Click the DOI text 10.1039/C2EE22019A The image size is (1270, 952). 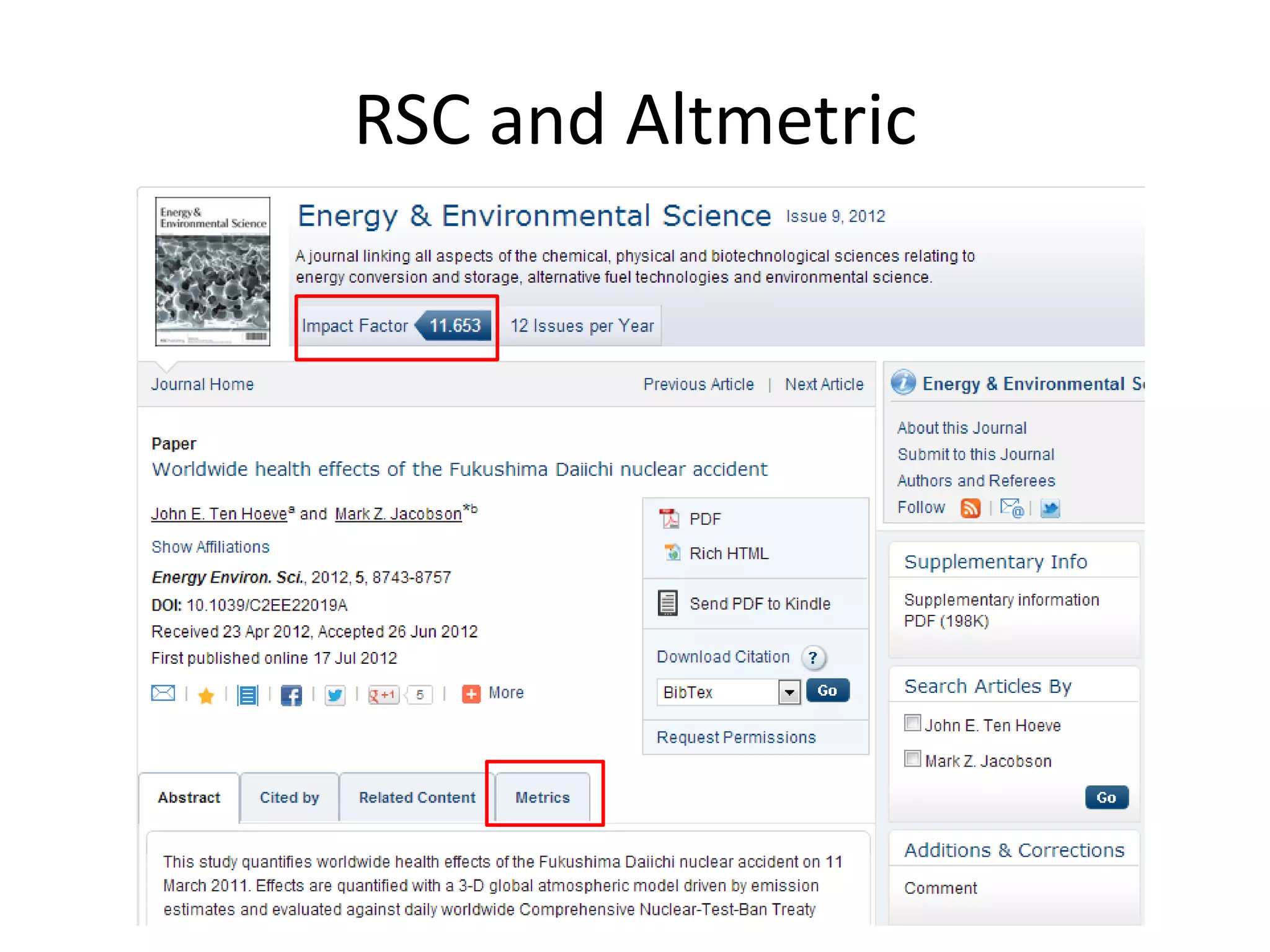[x=267, y=605]
